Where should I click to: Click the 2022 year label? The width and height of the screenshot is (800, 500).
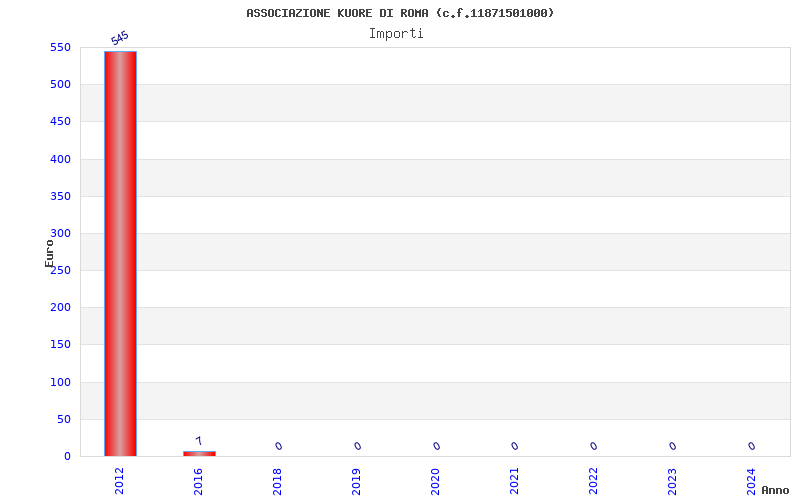click(x=593, y=481)
